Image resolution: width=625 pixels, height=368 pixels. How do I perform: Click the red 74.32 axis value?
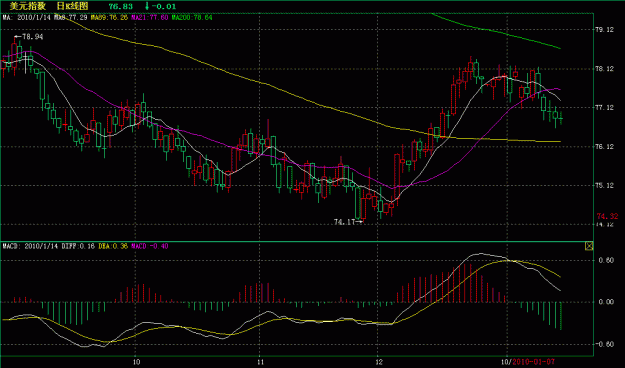pyautogui.click(x=607, y=216)
